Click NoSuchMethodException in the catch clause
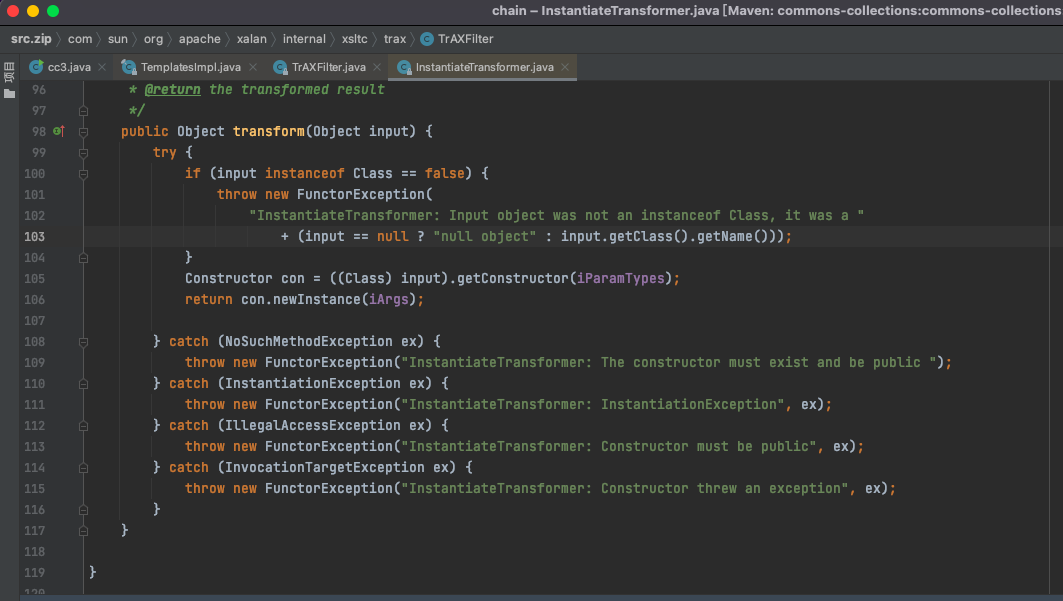Screen dimensions: 1063x601 tap(308, 341)
